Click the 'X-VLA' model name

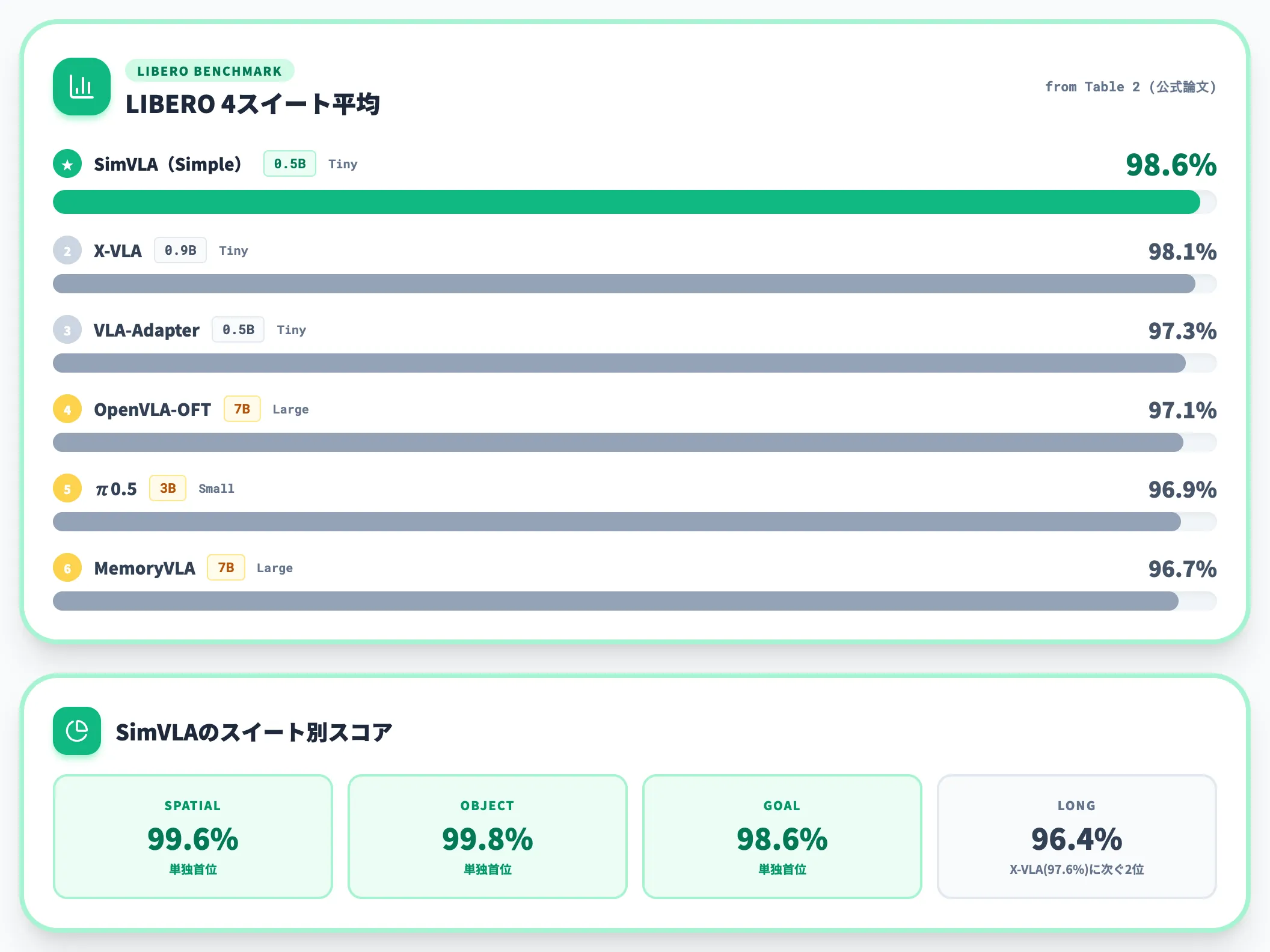(118, 251)
